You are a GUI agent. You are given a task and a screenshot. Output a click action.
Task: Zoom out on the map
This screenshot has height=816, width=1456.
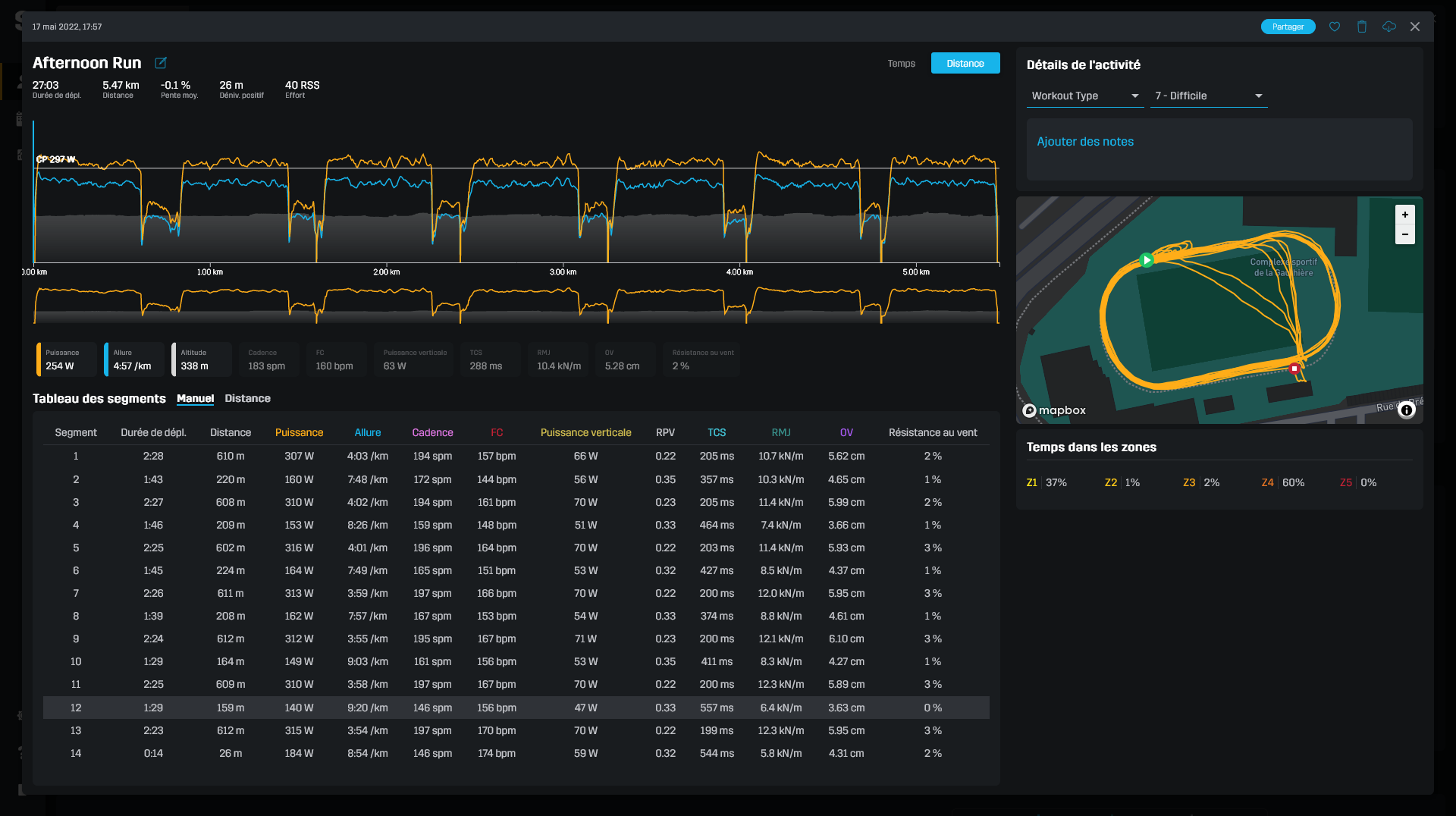pyautogui.click(x=1405, y=234)
